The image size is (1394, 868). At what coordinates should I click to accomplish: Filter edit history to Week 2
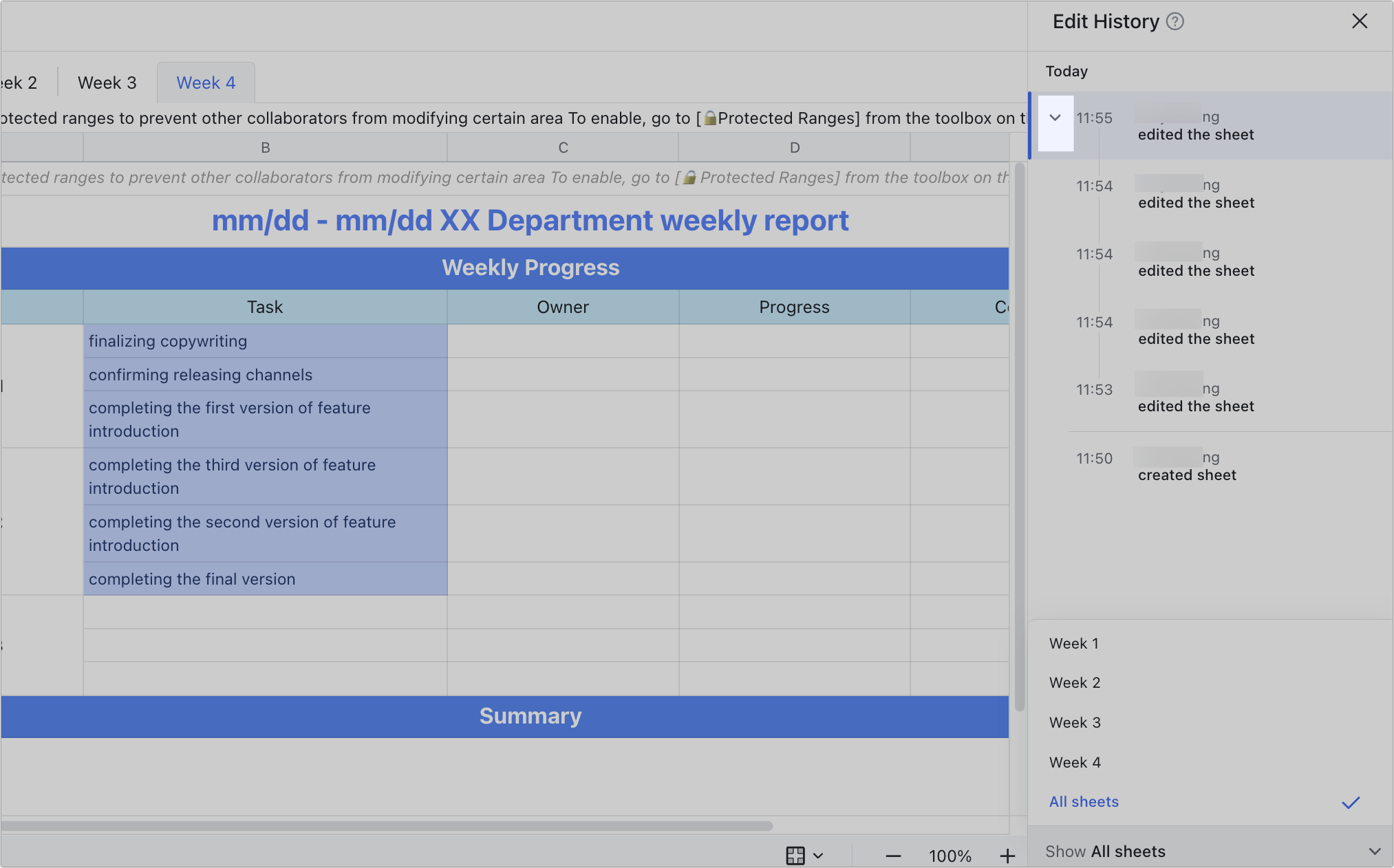click(1075, 682)
